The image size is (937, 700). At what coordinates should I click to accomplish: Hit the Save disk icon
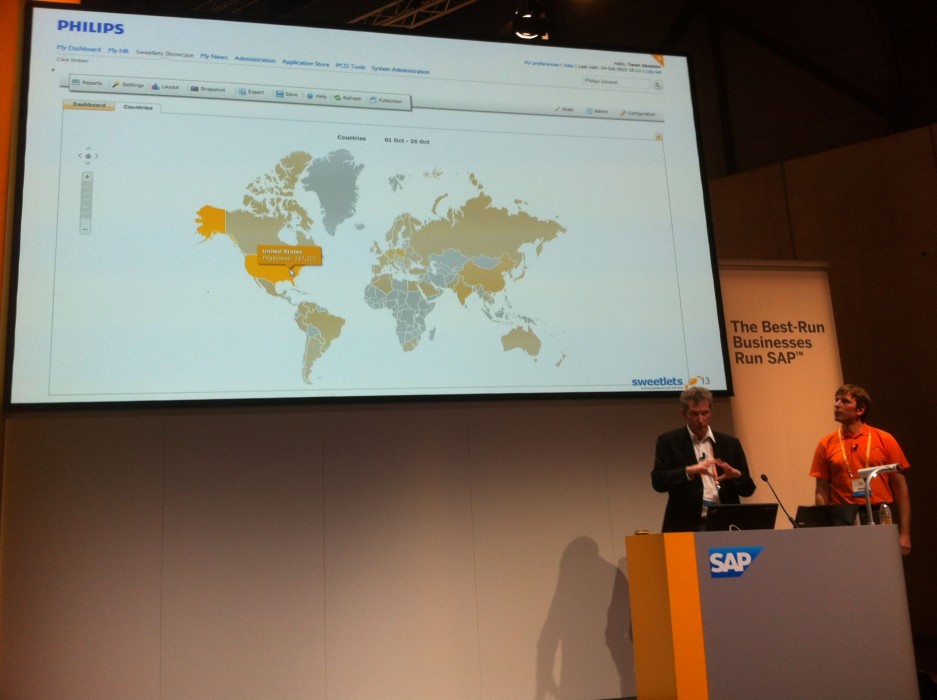287,94
